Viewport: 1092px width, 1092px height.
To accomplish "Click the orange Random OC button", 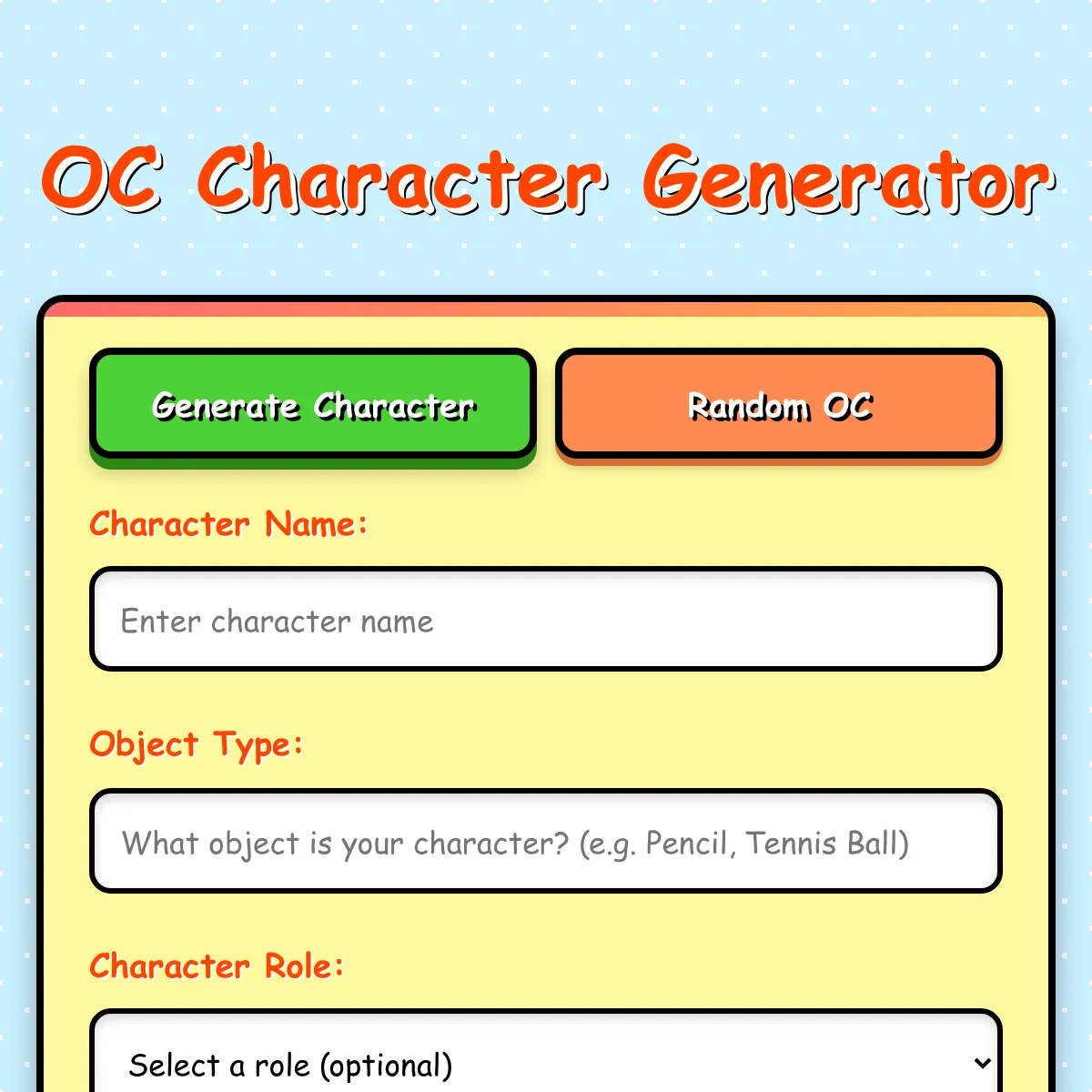I will [x=779, y=403].
